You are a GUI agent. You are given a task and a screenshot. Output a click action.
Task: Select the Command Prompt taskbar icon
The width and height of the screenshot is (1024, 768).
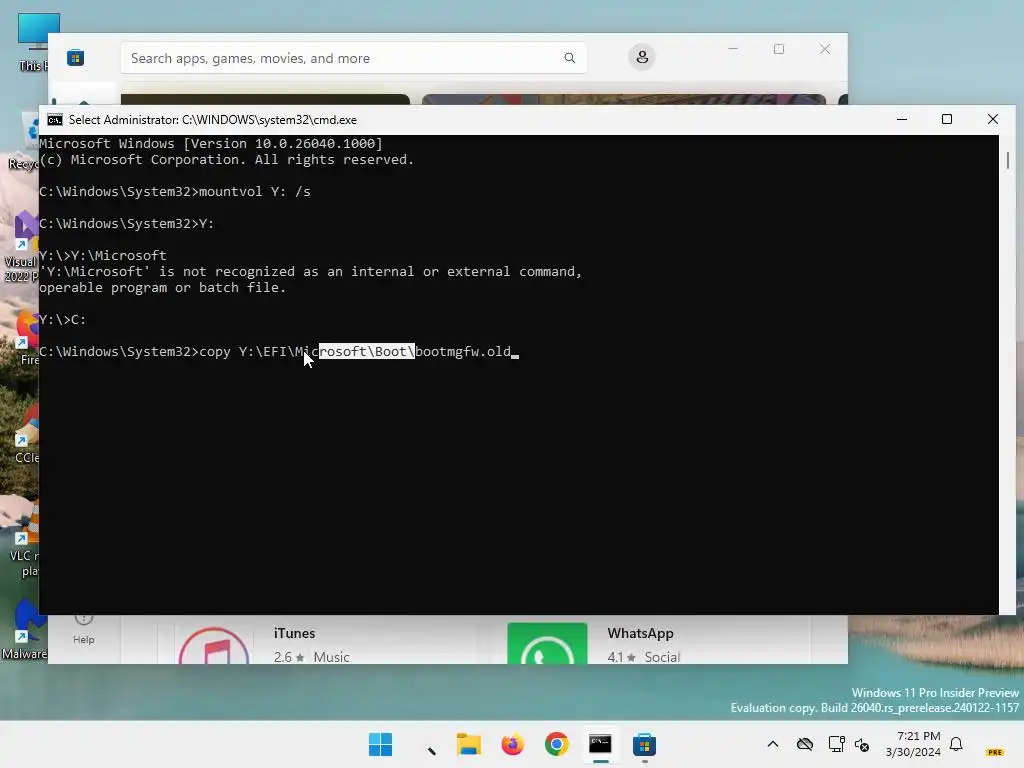pos(600,744)
